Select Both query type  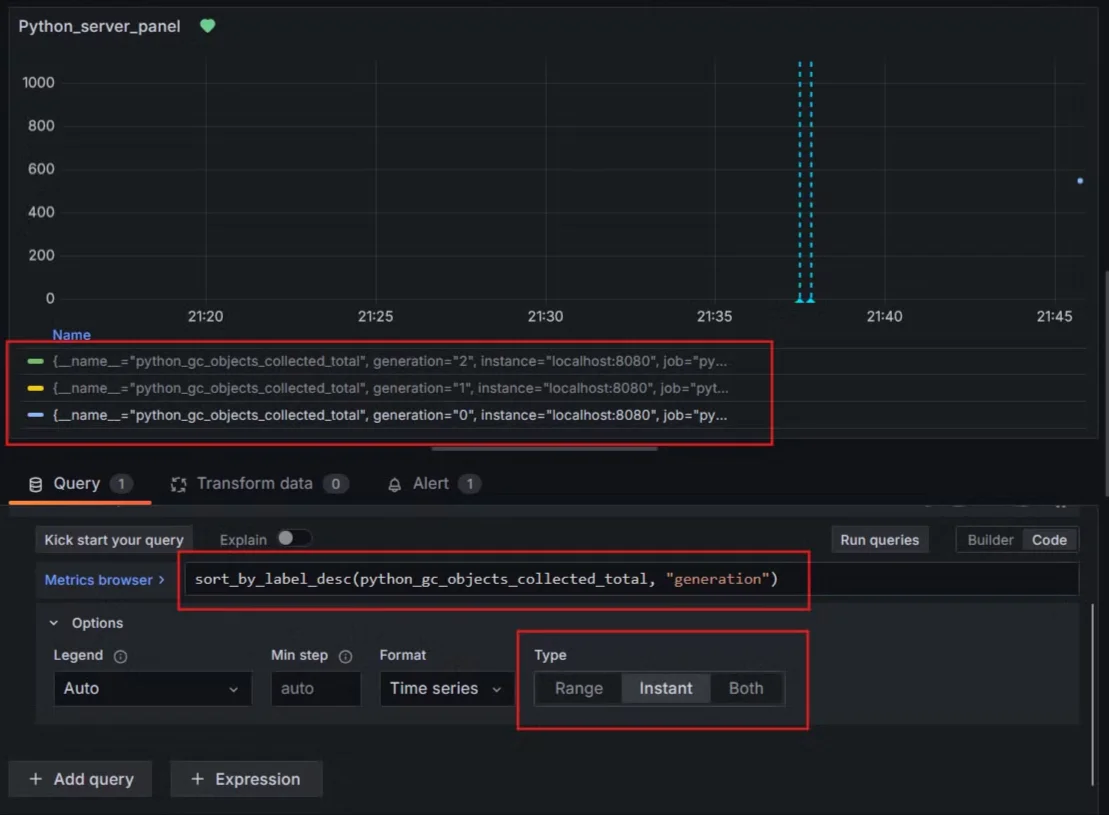pos(746,688)
